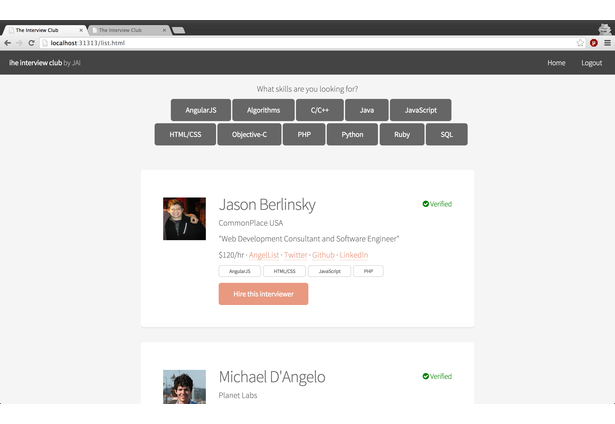
Task: Open a new tab with the tab button
Action: tap(178, 30)
